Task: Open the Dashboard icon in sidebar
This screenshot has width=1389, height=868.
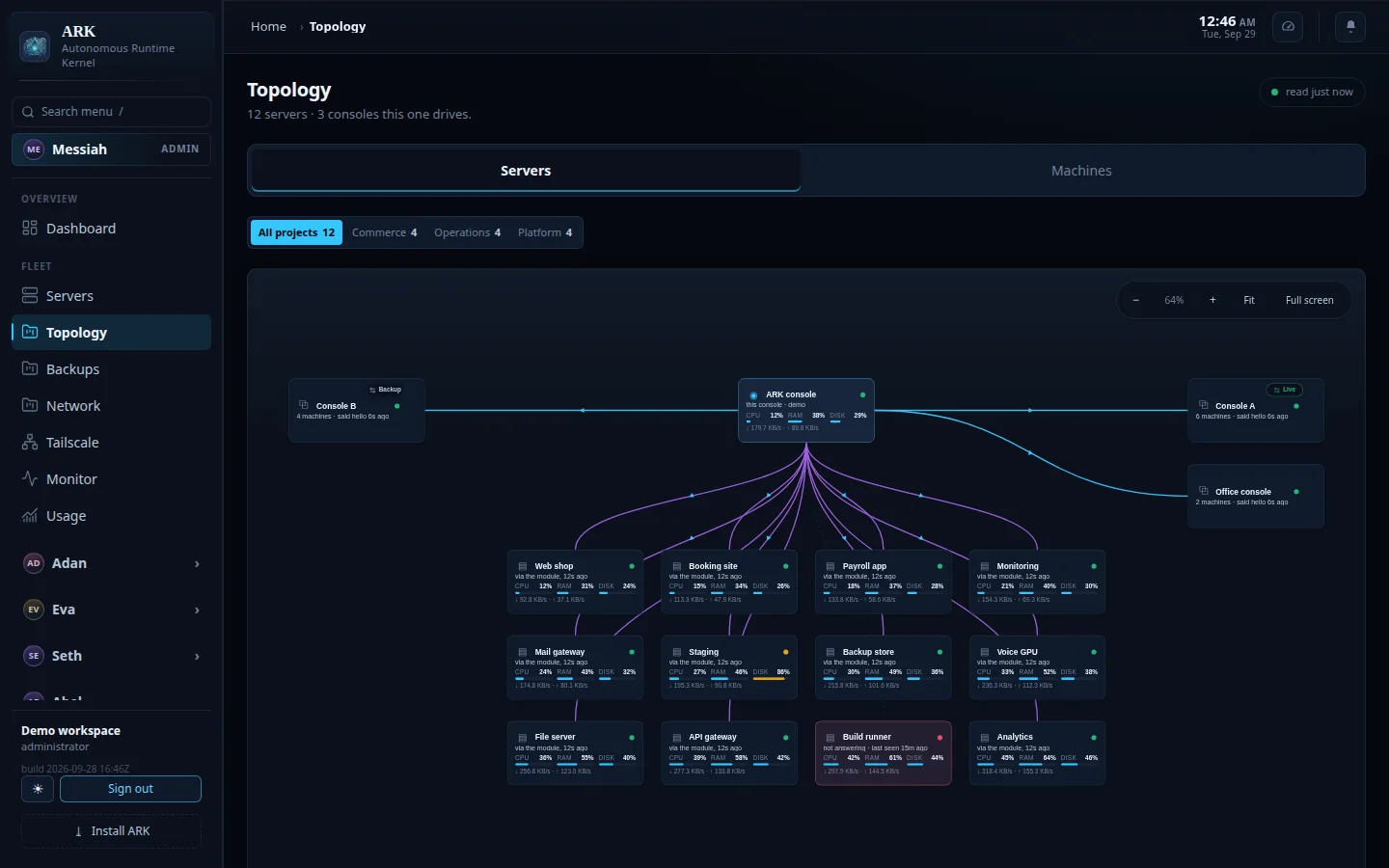Action: pos(30,229)
